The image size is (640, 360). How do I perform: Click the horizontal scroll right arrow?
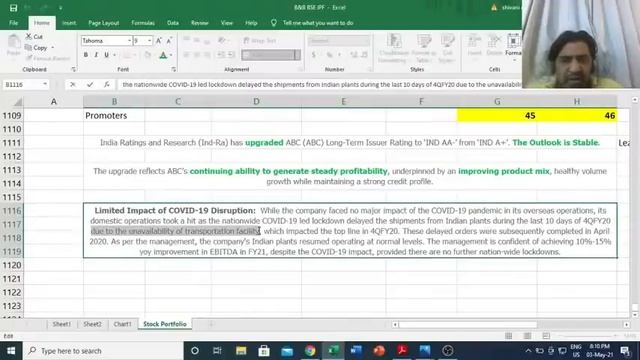627,324
